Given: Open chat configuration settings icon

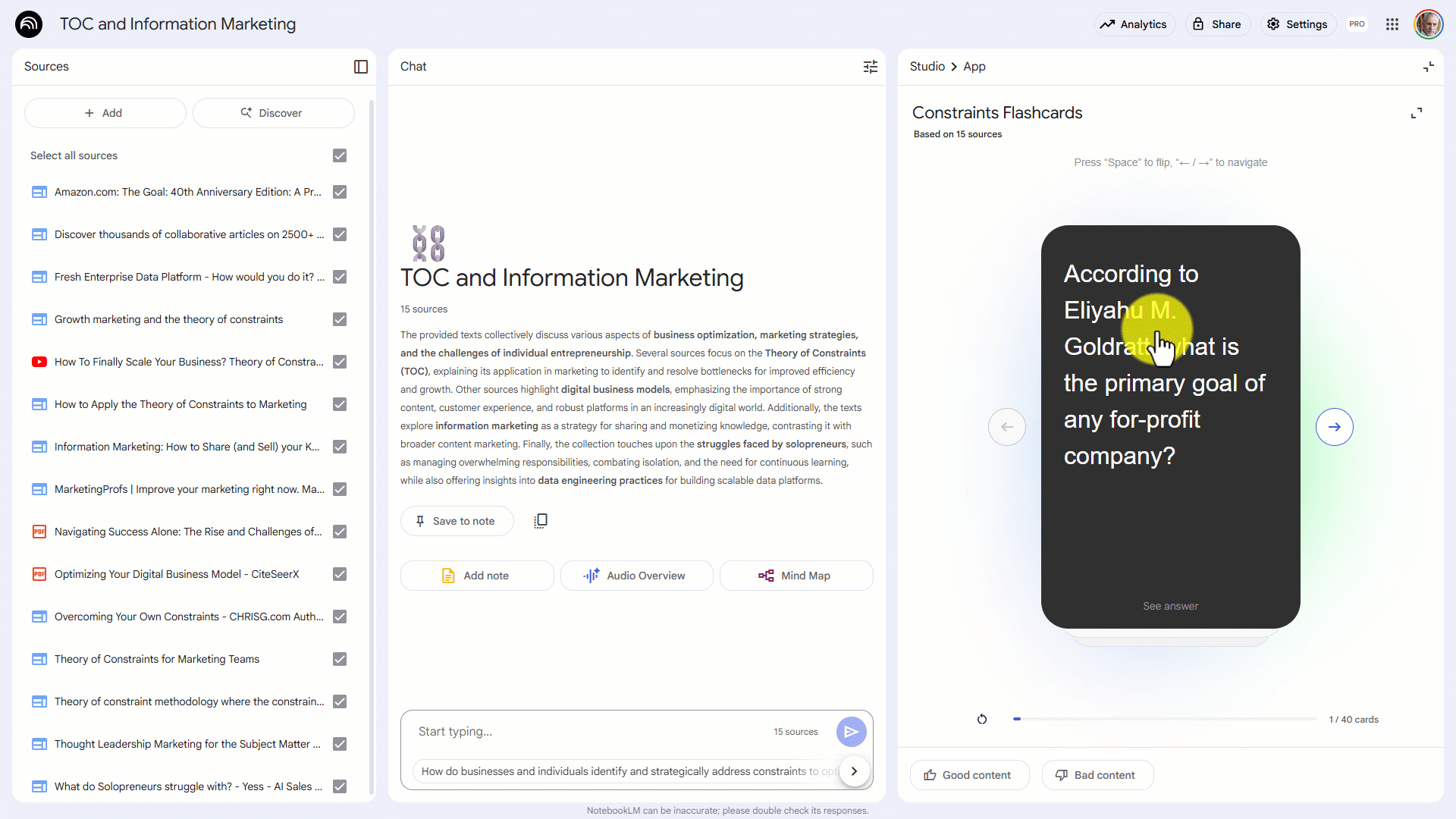Looking at the screenshot, I should click(870, 67).
